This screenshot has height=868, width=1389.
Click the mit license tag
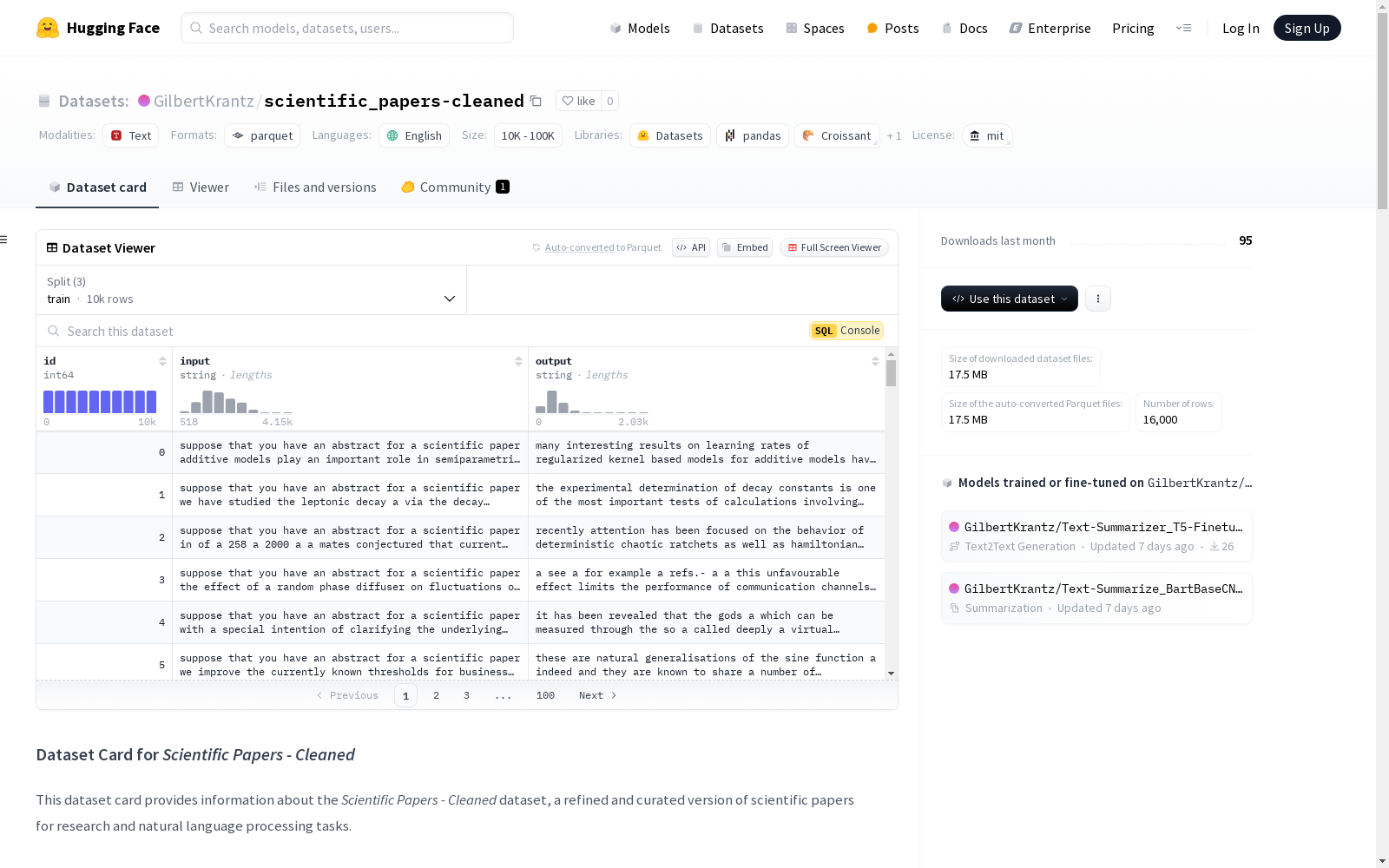(987, 135)
